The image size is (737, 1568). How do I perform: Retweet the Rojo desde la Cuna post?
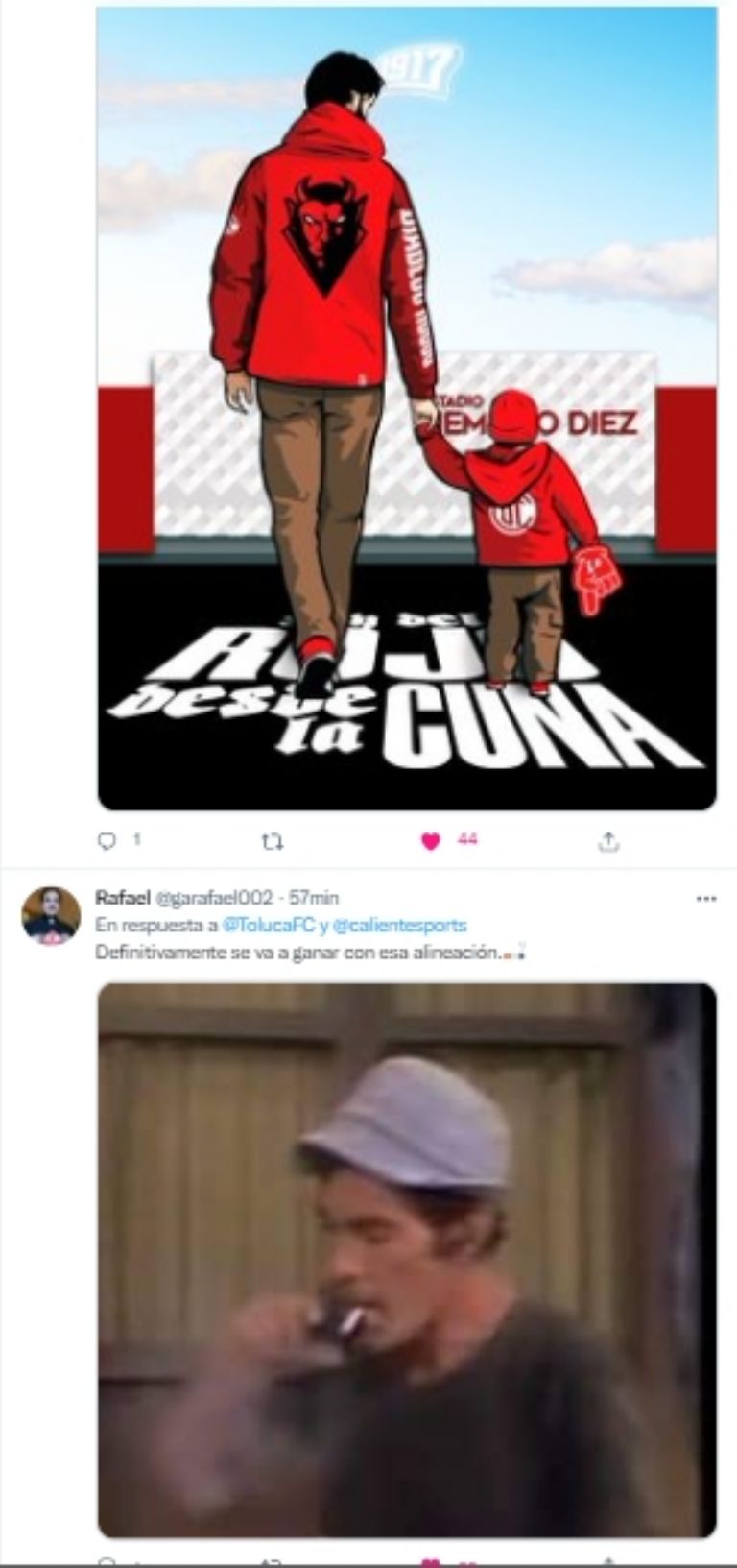(273, 842)
